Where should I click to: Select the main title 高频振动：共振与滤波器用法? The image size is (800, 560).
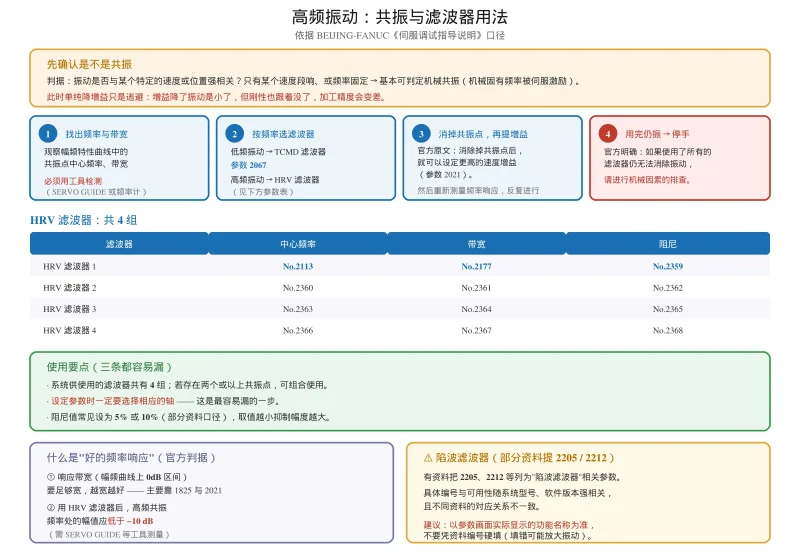(399, 17)
